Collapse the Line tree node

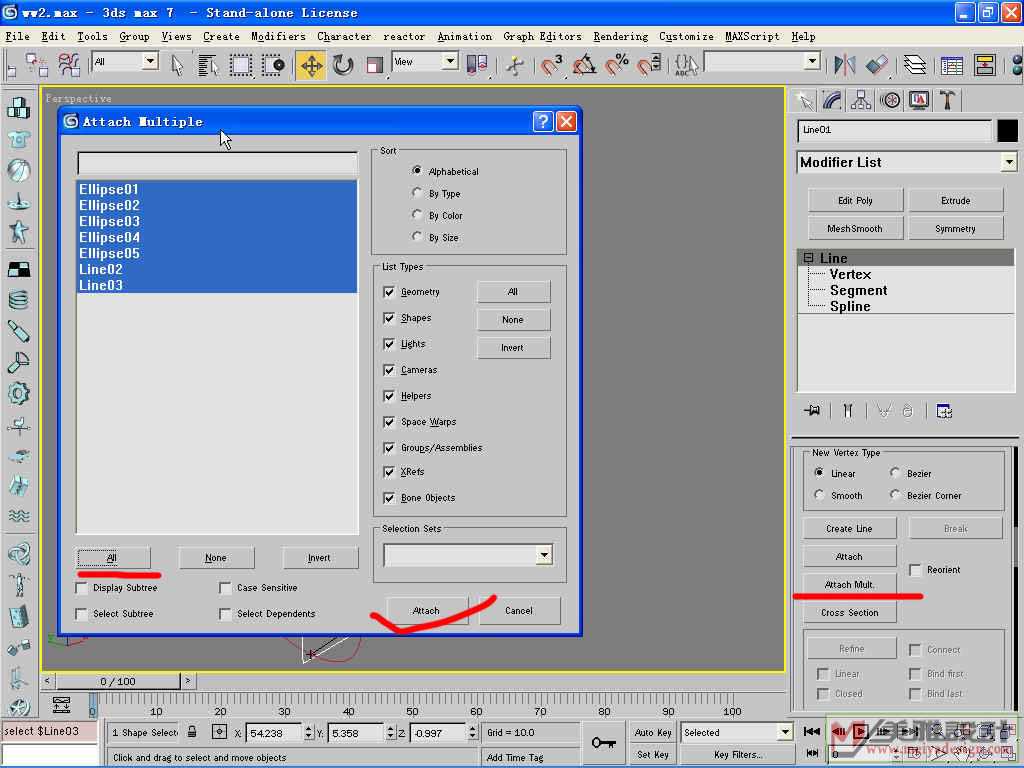click(809, 258)
